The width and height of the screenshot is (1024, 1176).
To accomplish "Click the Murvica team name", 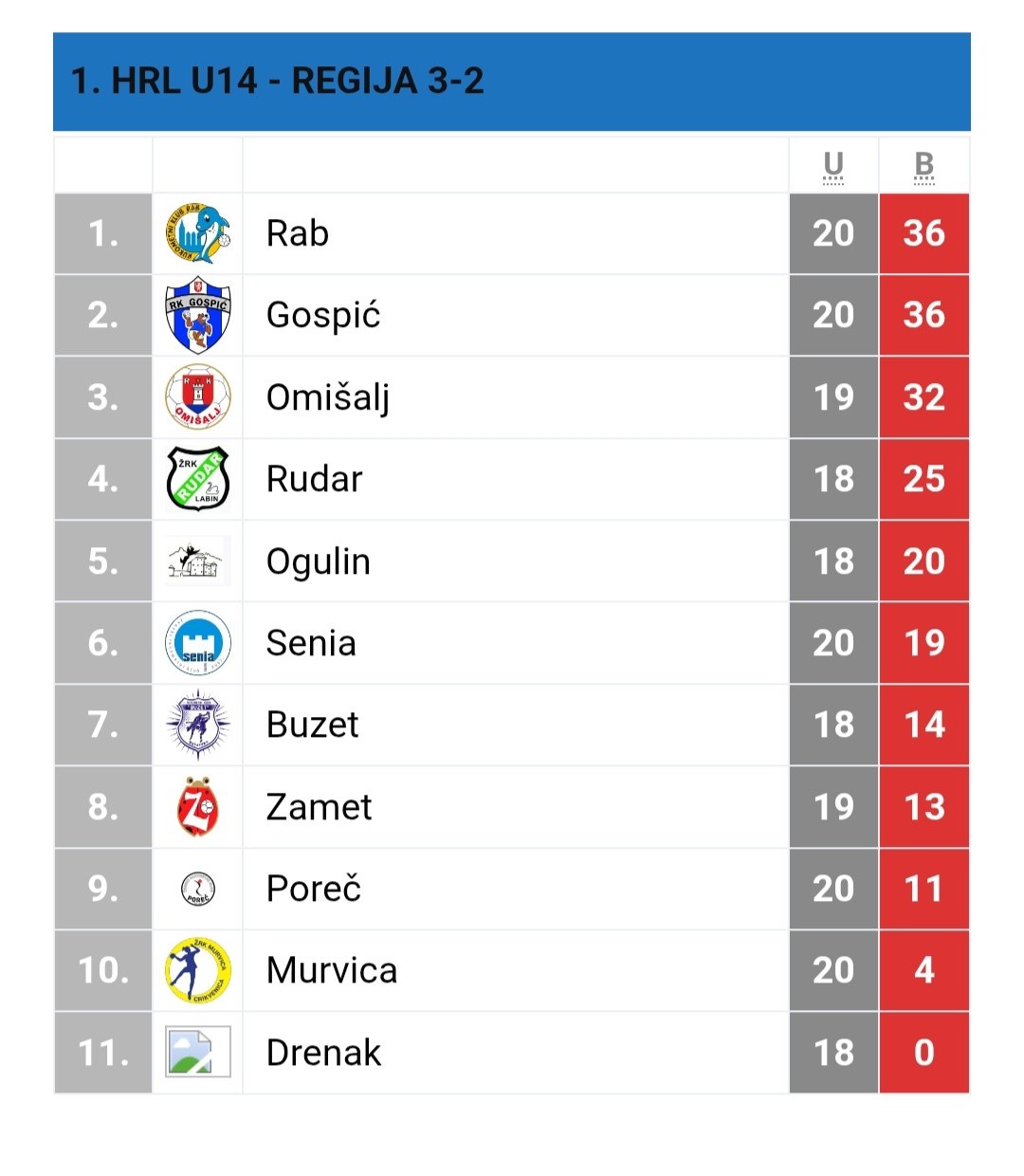I will pos(332,970).
